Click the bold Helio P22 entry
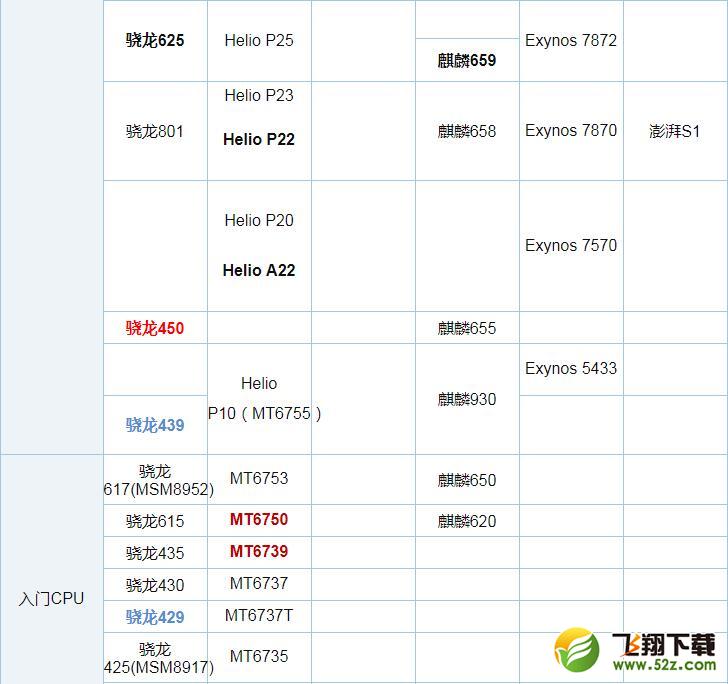This screenshot has height=684, width=728. click(x=259, y=139)
